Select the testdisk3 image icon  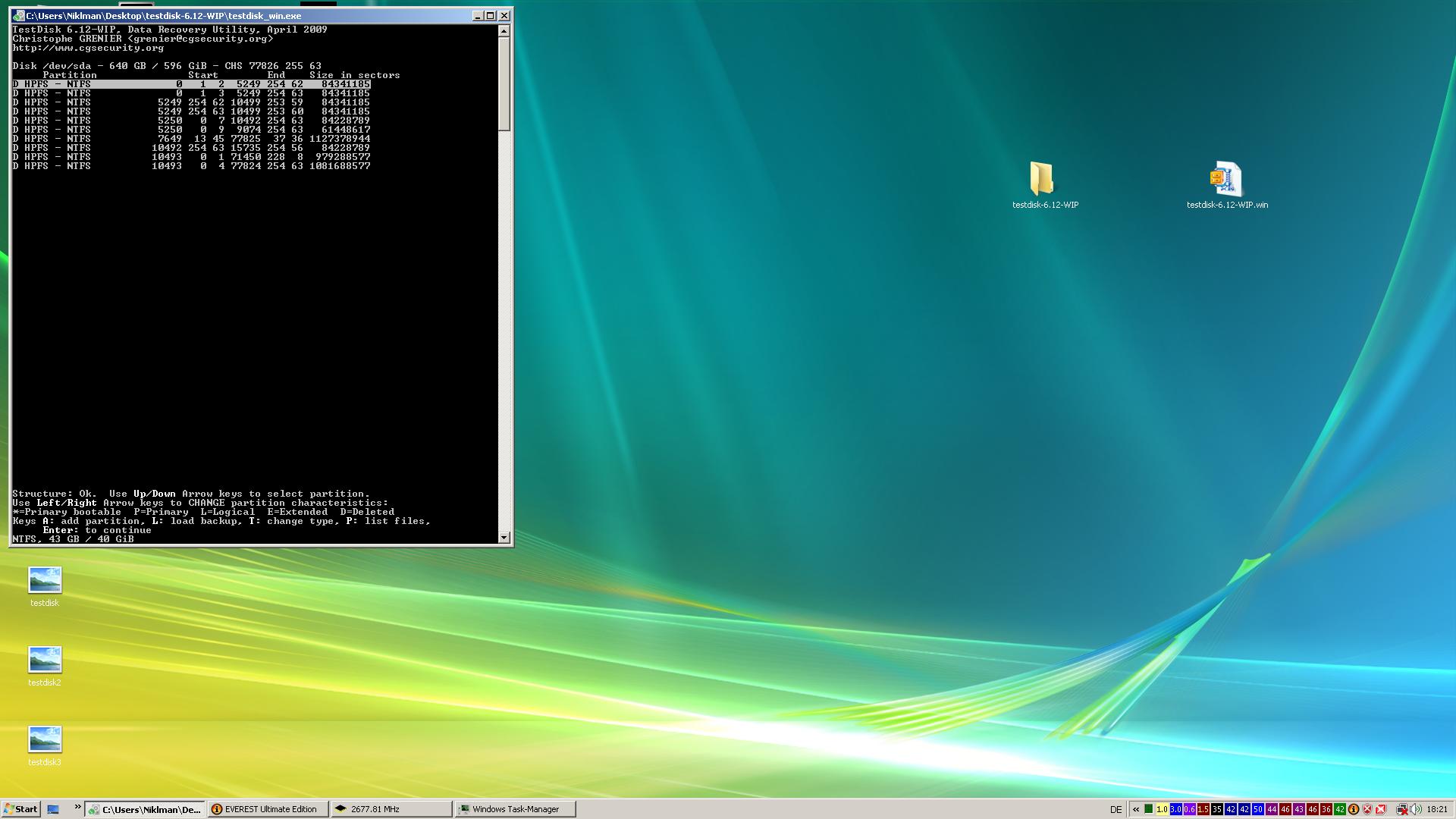tap(45, 740)
